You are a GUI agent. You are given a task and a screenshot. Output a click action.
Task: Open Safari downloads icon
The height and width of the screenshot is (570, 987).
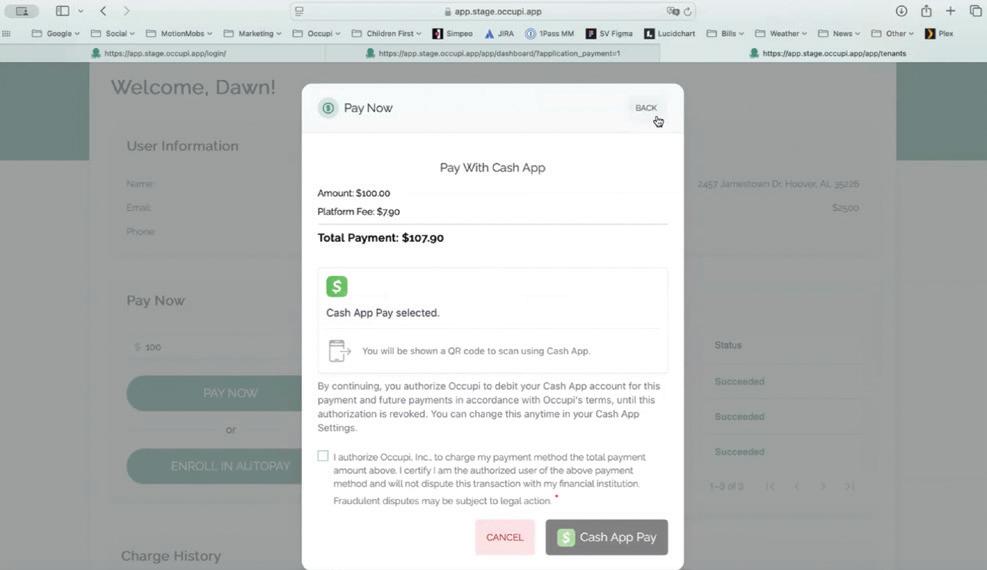pyautogui.click(x=901, y=11)
